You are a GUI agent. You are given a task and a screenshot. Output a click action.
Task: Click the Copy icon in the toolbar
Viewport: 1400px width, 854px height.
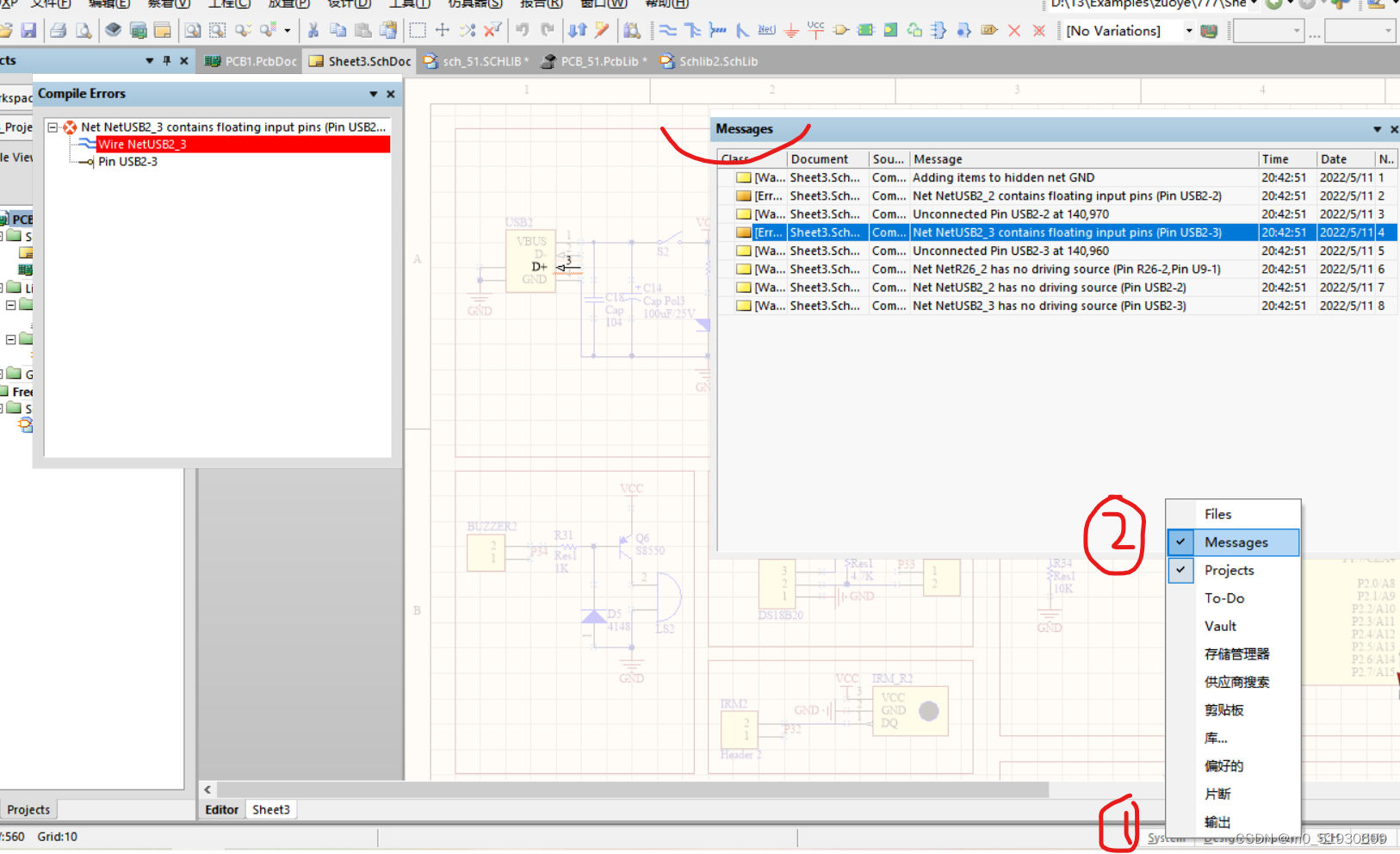point(338,31)
